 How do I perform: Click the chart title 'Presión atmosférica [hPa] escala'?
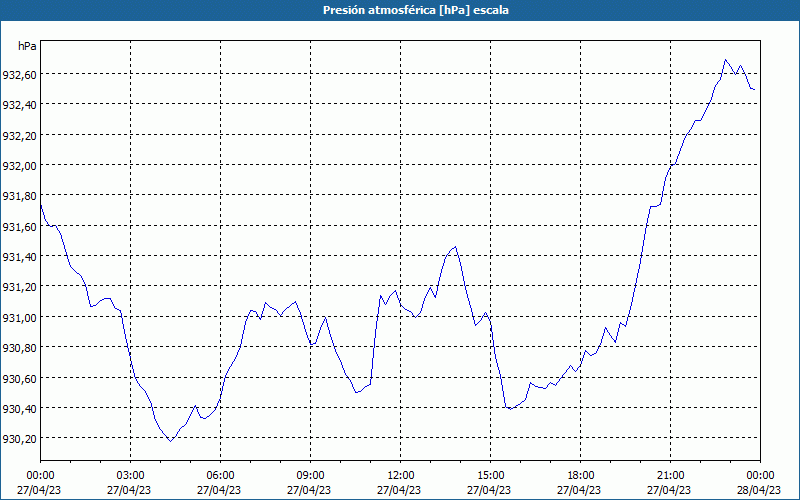coord(416,10)
